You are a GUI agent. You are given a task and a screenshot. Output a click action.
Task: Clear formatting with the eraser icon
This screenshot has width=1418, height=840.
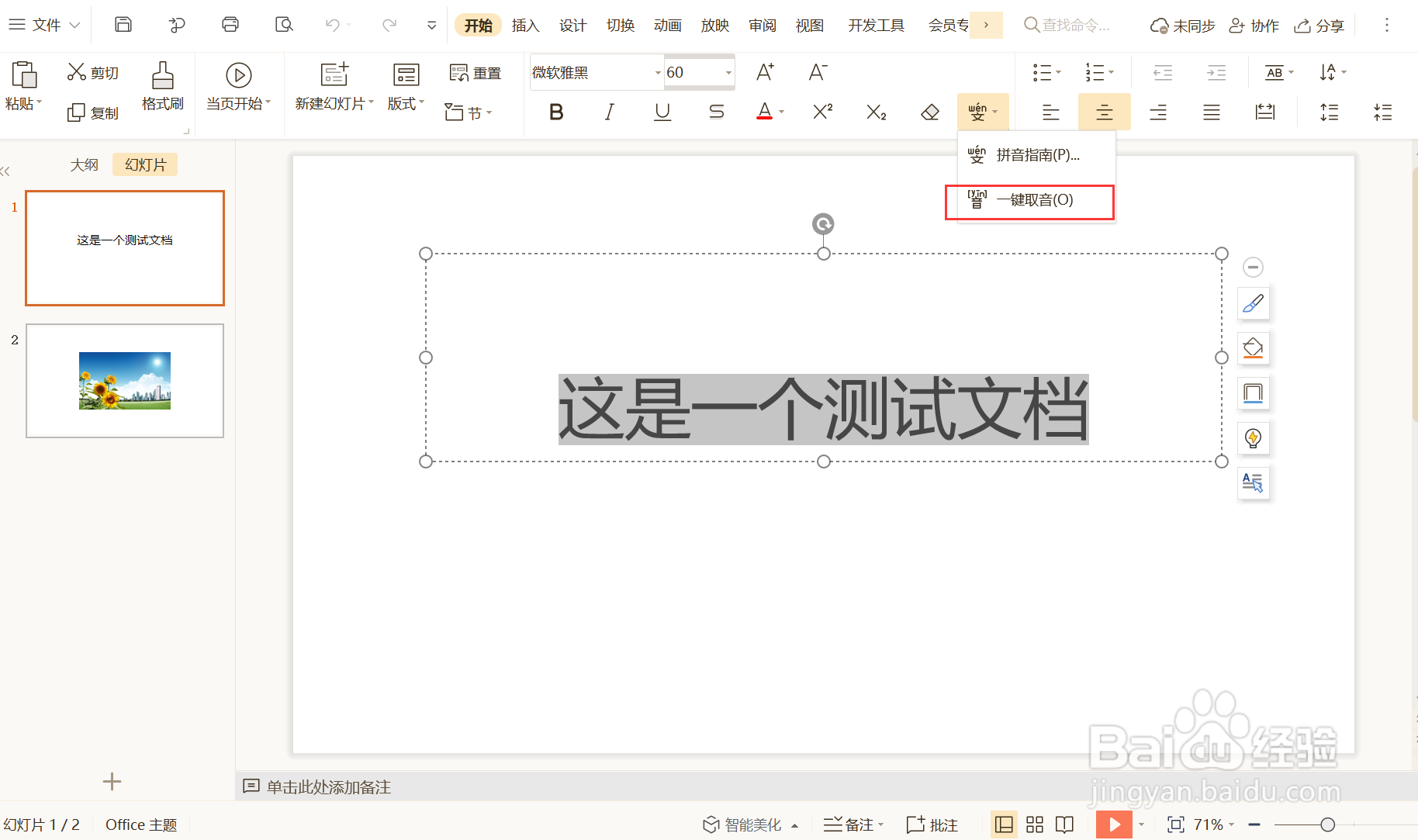point(930,112)
